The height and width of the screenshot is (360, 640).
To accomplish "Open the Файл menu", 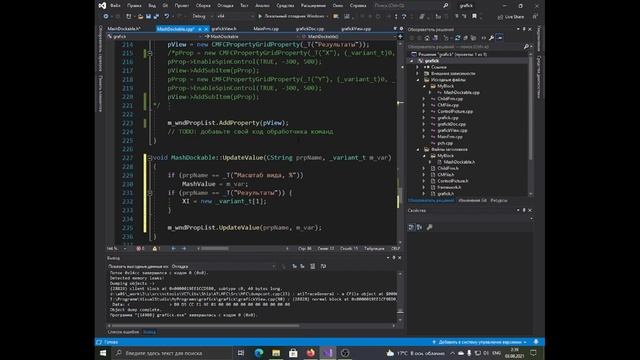I will coord(115,6).
